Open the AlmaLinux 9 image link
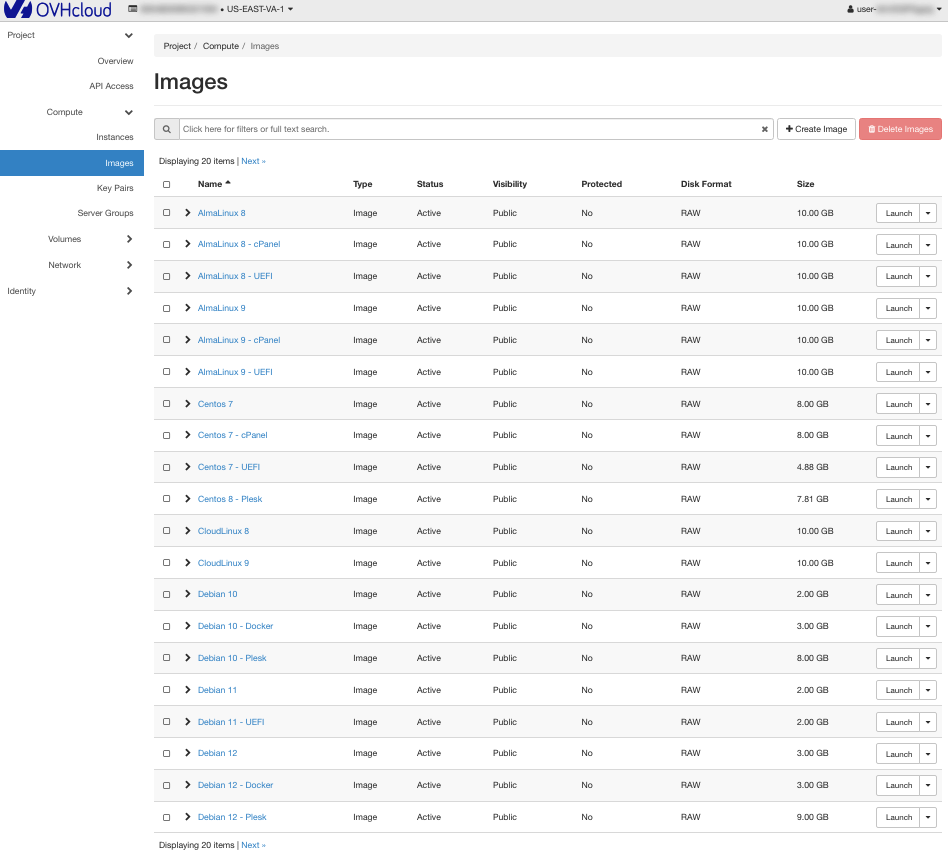The image size is (948, 858). [221, 308]
